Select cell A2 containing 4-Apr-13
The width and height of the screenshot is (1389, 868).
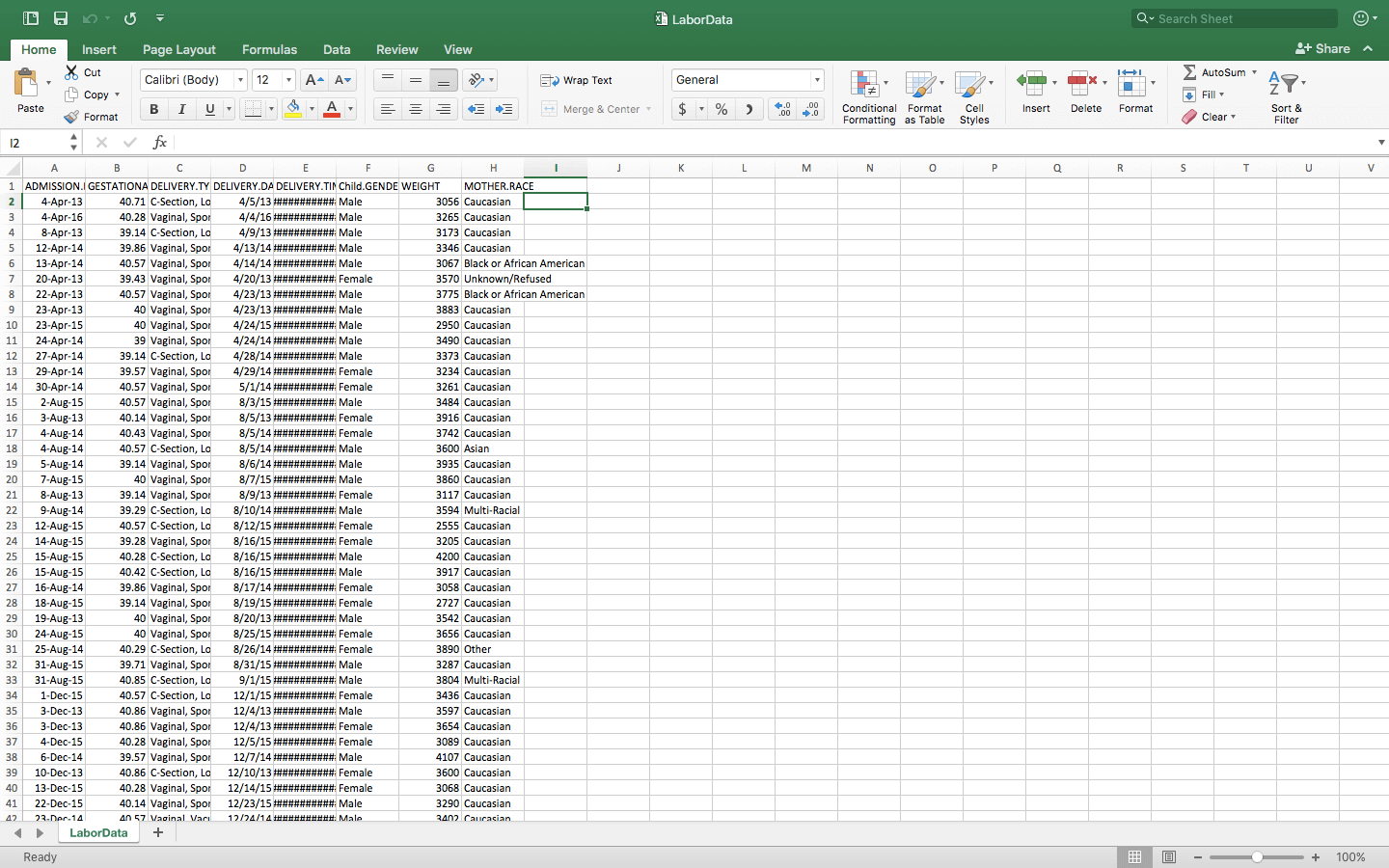pos(54,202)
